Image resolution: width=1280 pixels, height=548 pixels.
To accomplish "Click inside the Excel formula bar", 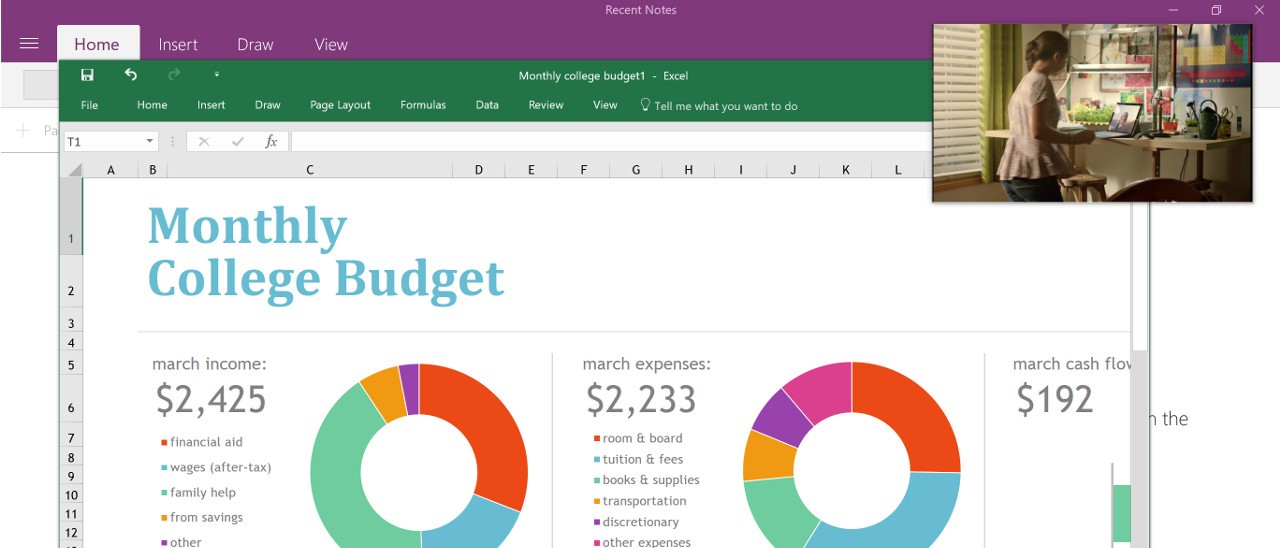I will point(611,142).
